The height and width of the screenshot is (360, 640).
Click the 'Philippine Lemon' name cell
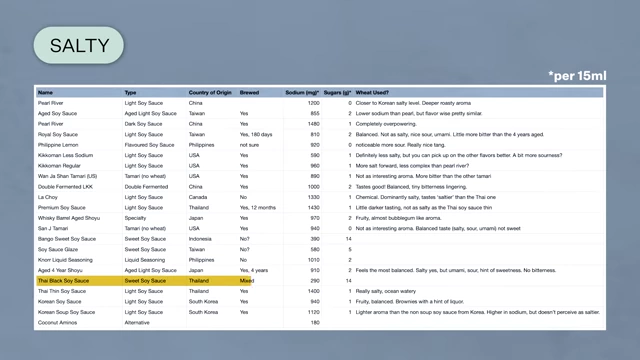point(58,145)
